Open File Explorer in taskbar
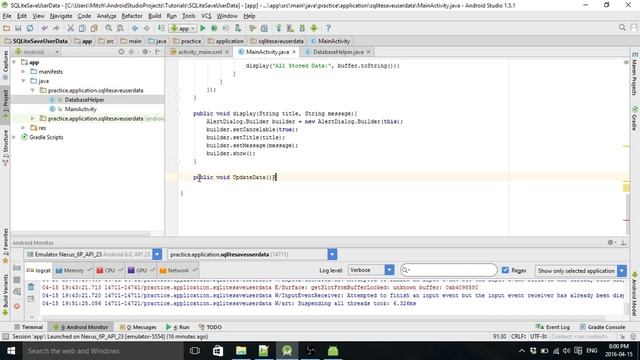 241,351
